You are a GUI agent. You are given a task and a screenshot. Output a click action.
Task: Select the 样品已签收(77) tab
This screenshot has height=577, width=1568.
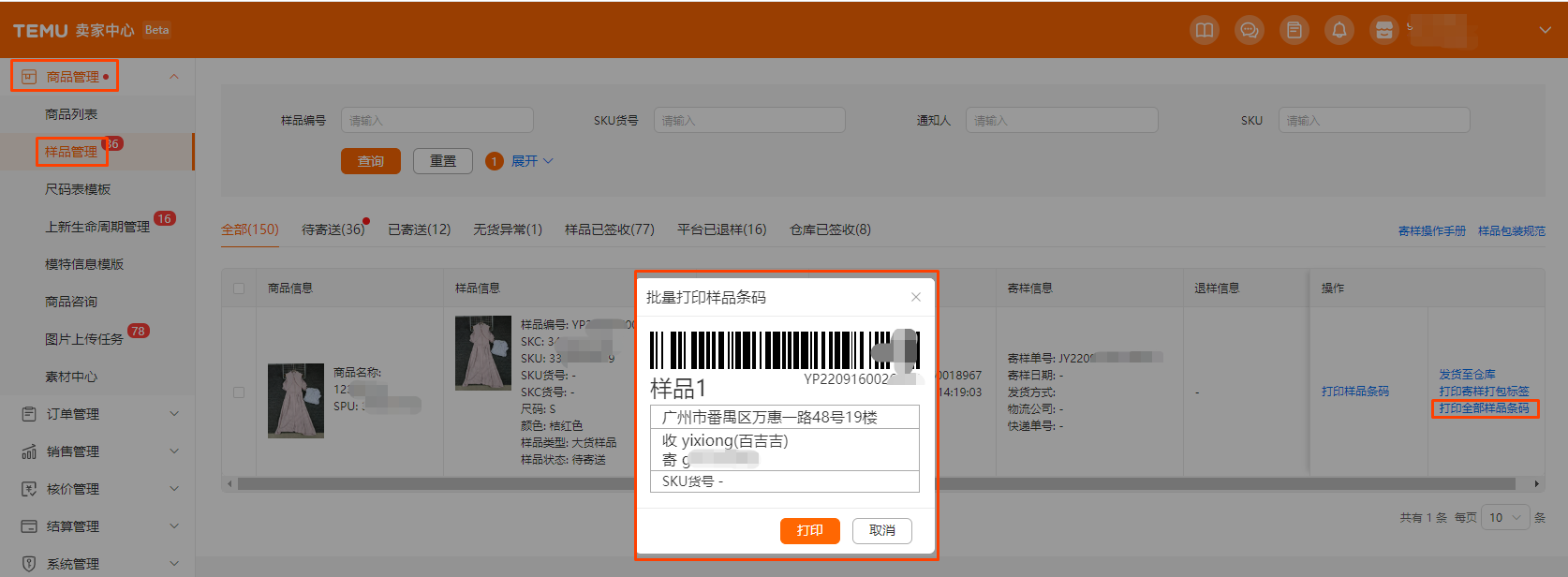(609, 229)
